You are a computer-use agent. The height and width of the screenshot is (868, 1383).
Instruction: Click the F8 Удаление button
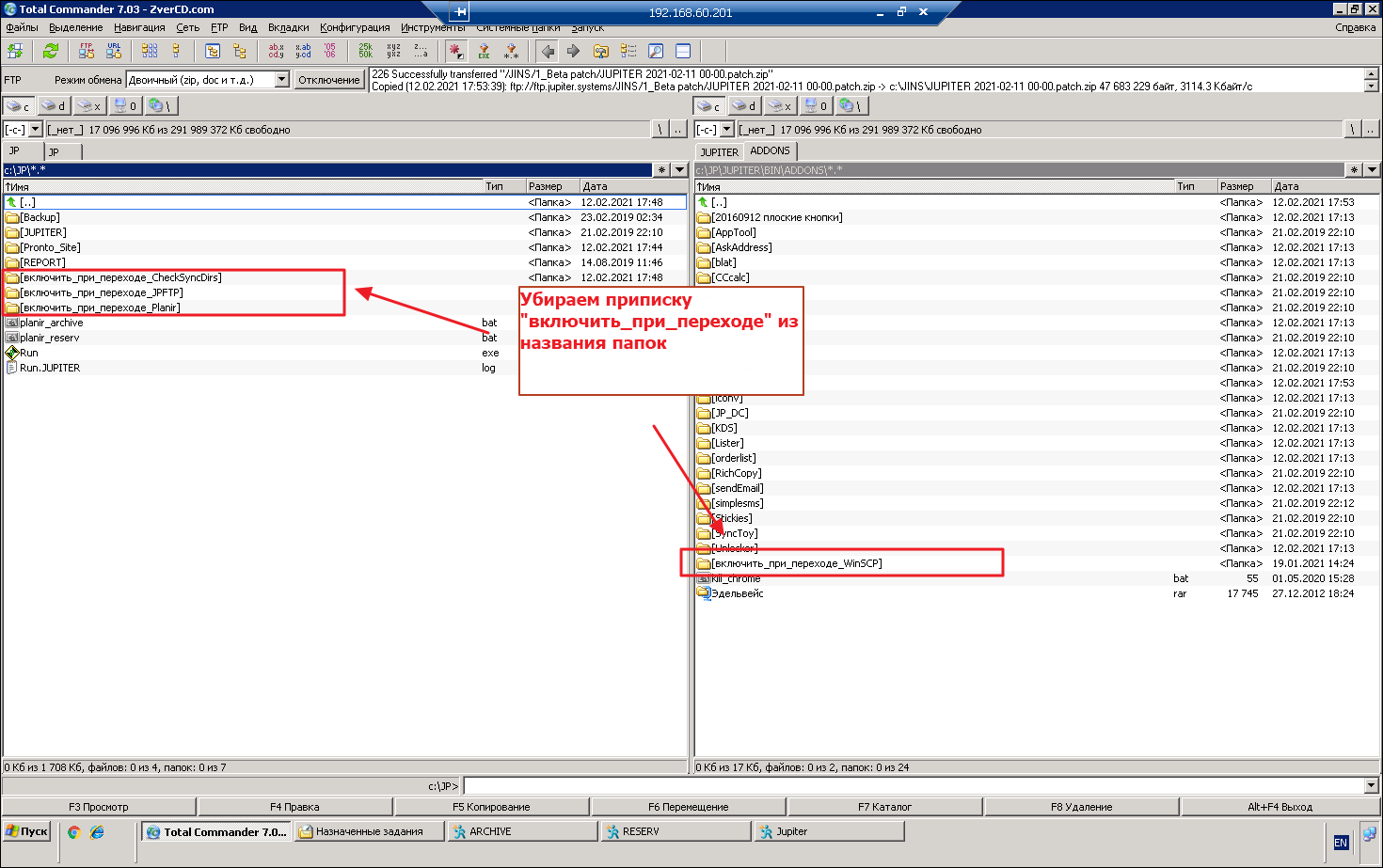point(1082,807)
